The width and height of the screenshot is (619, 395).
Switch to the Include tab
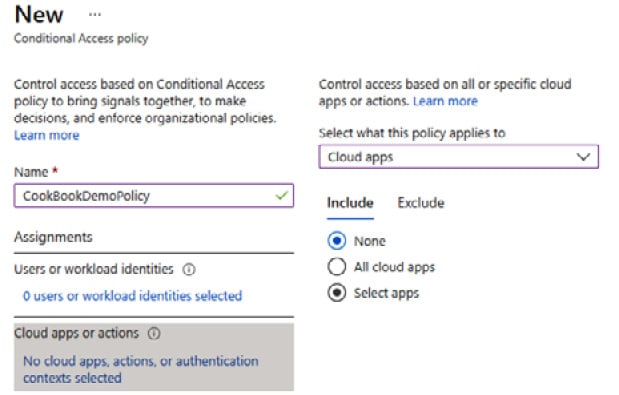pyautogui.click(x=350, y=203)
